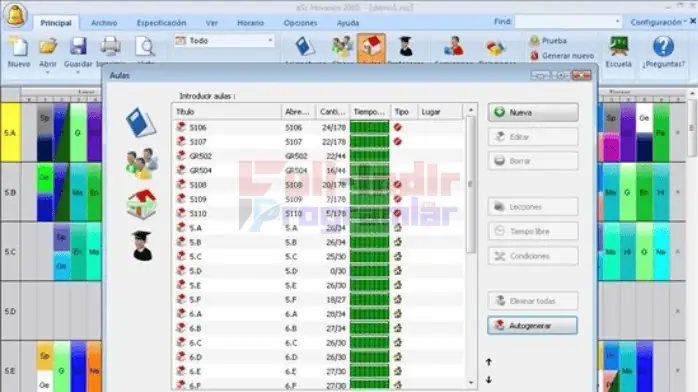
Task: Open the Configuración dropdown
Action: (658, 22)
